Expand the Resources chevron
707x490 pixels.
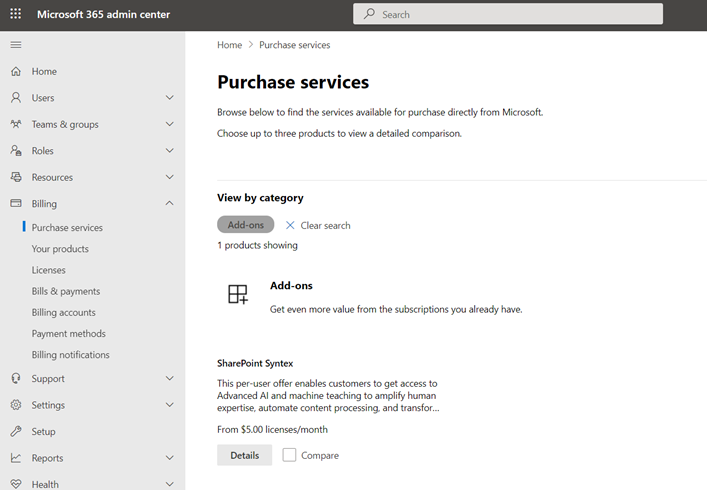point(170,177)
